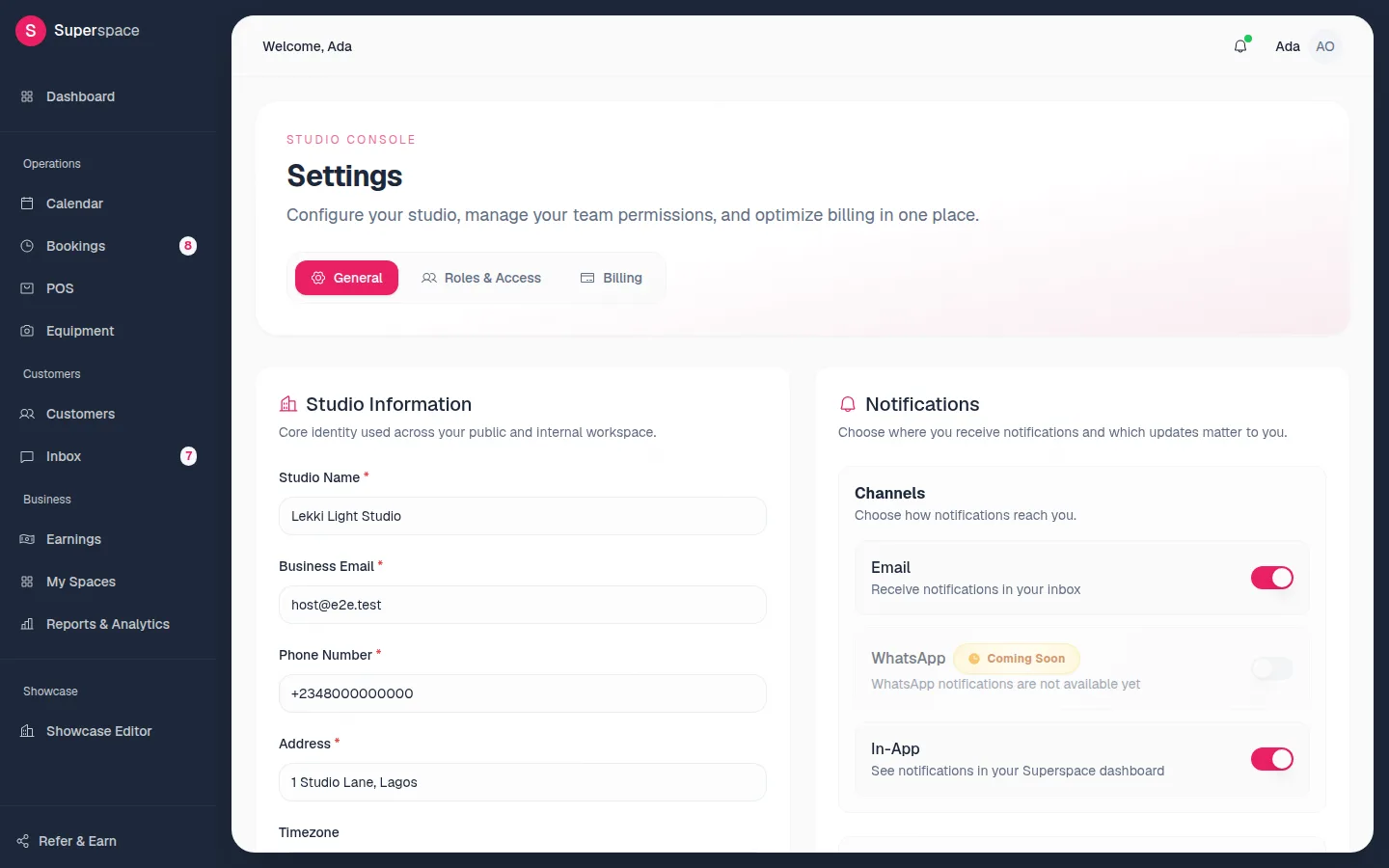Image resolution: width=1389 pixels, height=868 pixels.
Task: Click the Inbox count badge 7
Action: tap(188, 456)
